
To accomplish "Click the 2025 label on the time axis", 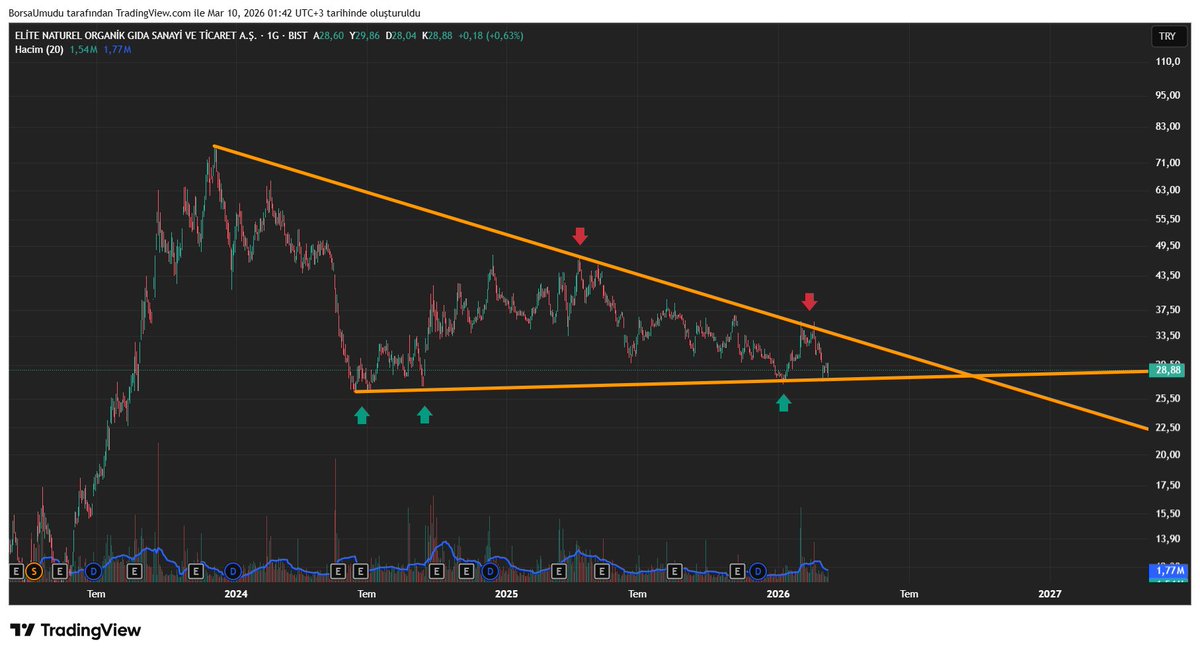I will click(x=506, y=594).
